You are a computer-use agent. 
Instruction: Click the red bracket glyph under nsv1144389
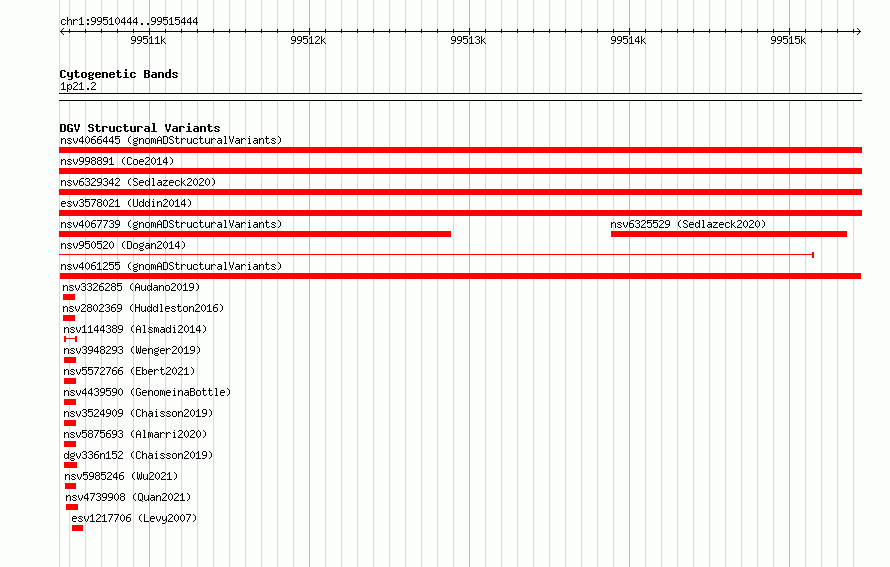click(70, 339)
